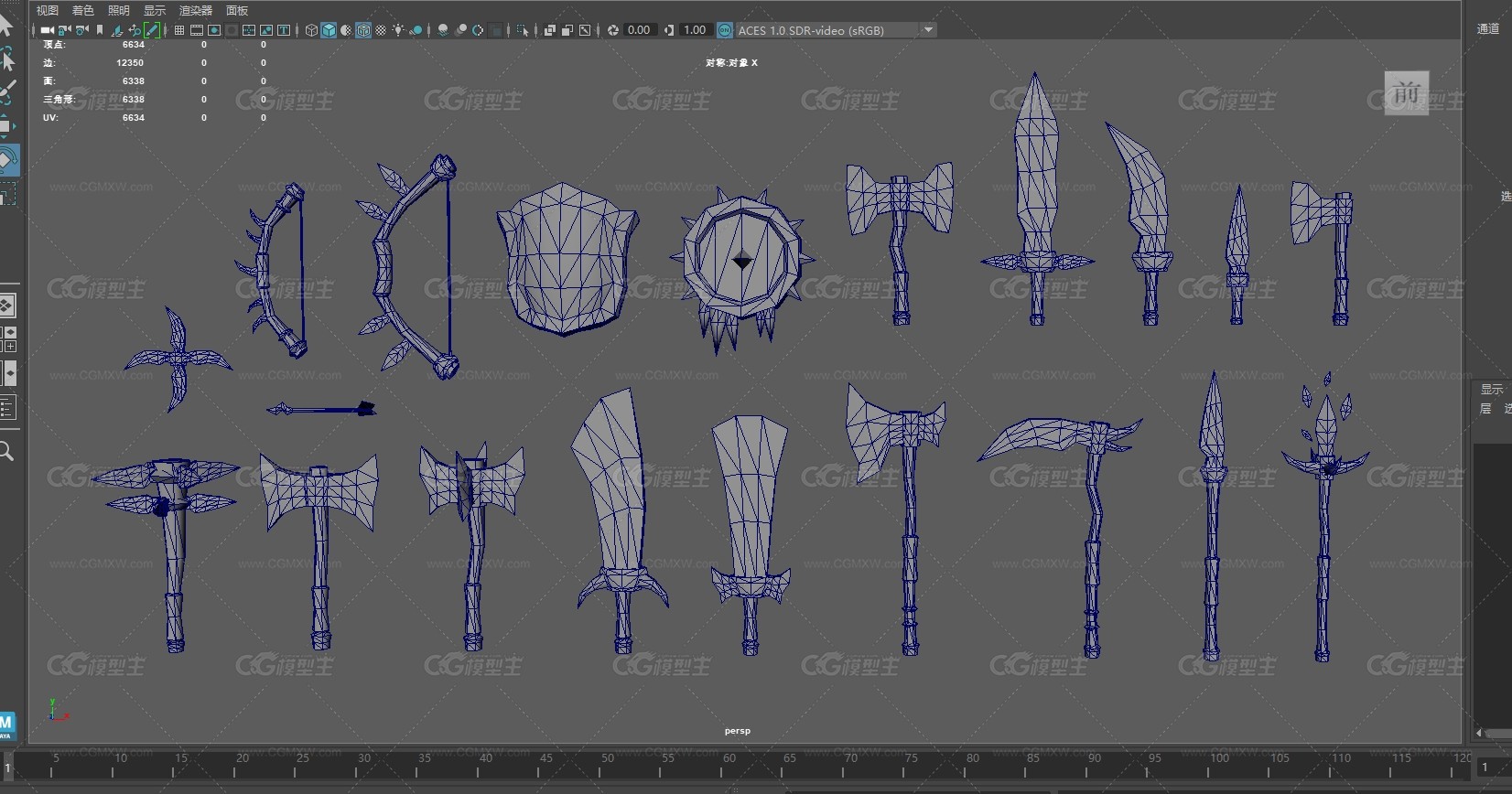The height and width of the screenshot is (794, 1512).
Task: Switch to single perspective pane layout
Action: tap(6, 305)
